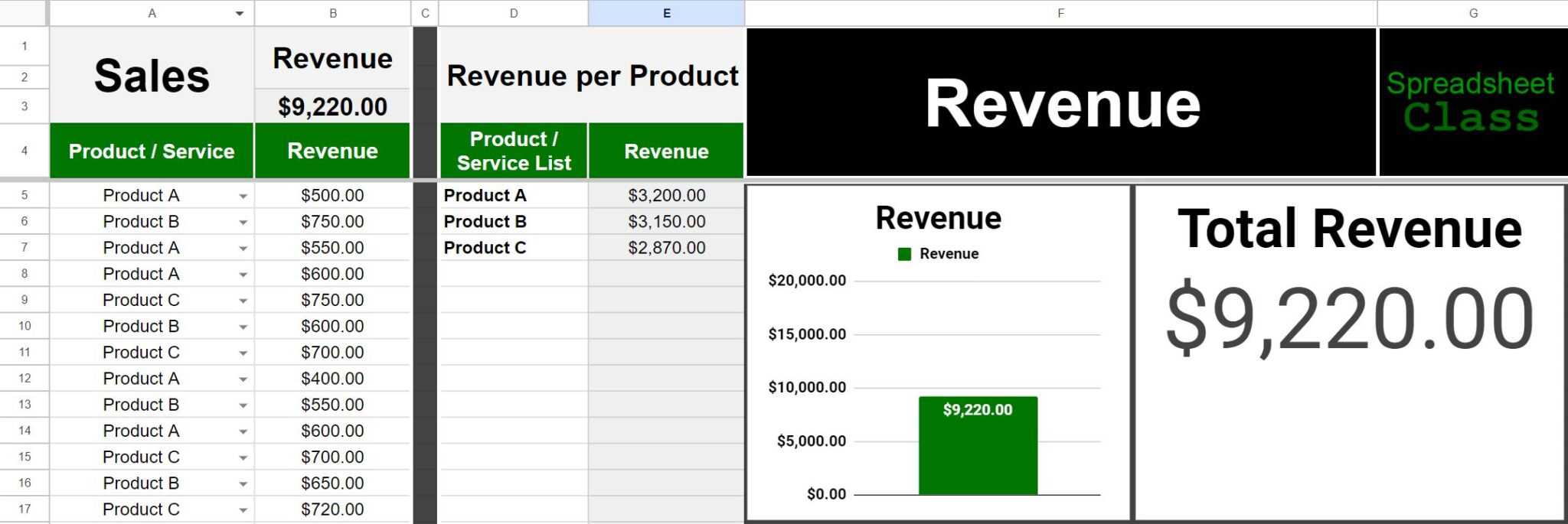Screen dimensions: 1568x524
Task: Select the column F header
Action: pos(1060,13)
